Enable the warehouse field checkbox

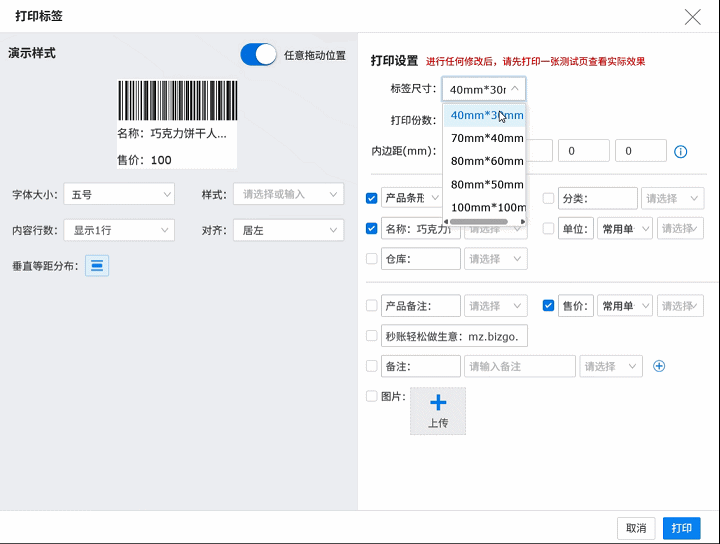[372, 259]
